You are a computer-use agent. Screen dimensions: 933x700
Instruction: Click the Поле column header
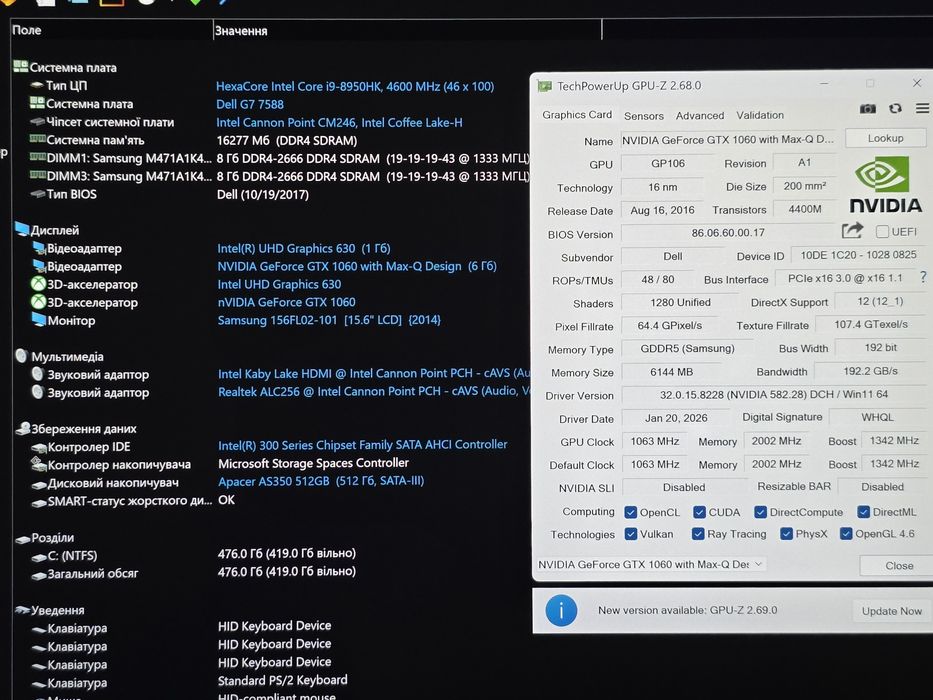click(112, 30)
